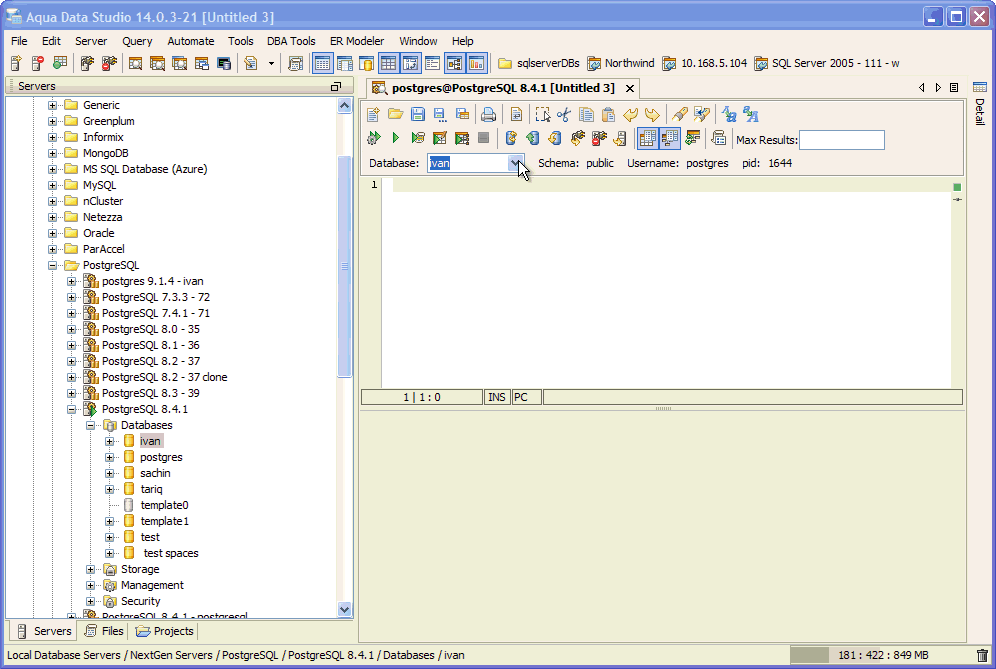Toggle the INS insert mode indicator
Viewport: 996px width, 669px height.
point(497,397)
